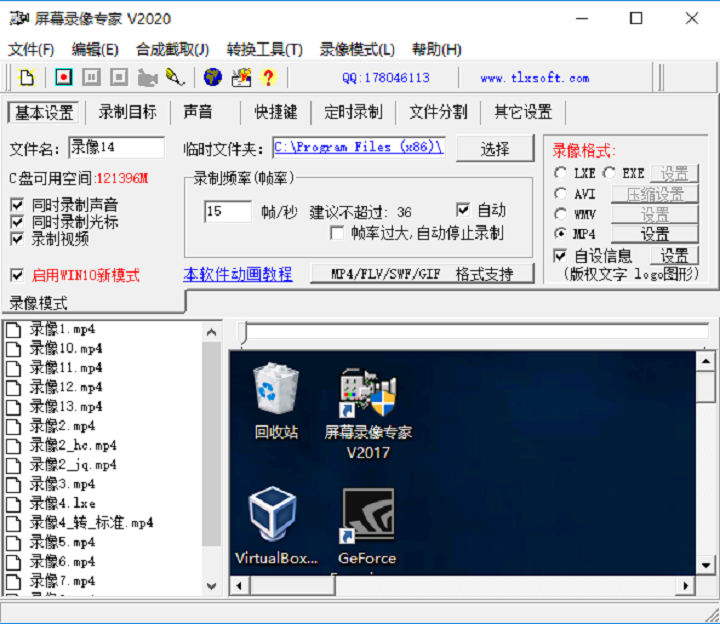Screen dimensions: 720x624
Task: Open the 转换工具(T) menu
Action: point(264,49)
